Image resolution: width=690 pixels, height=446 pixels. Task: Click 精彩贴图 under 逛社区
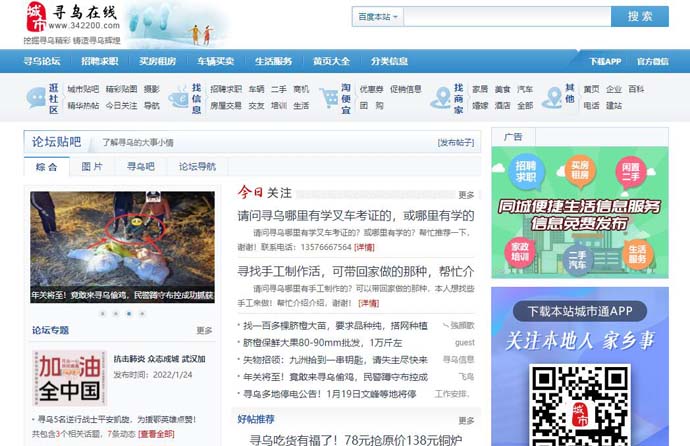click(x=121, y=89)
